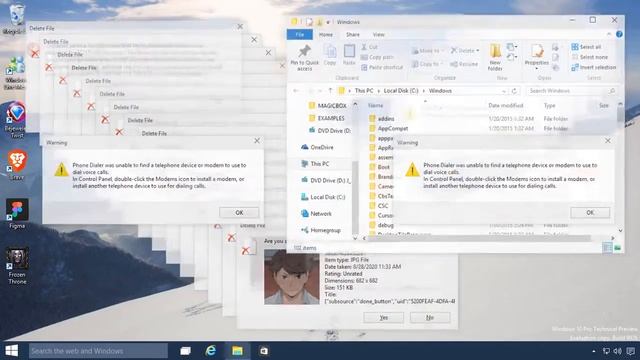
Task: Launch Internet Explorer from the taskbar
Action: [211, 351]
